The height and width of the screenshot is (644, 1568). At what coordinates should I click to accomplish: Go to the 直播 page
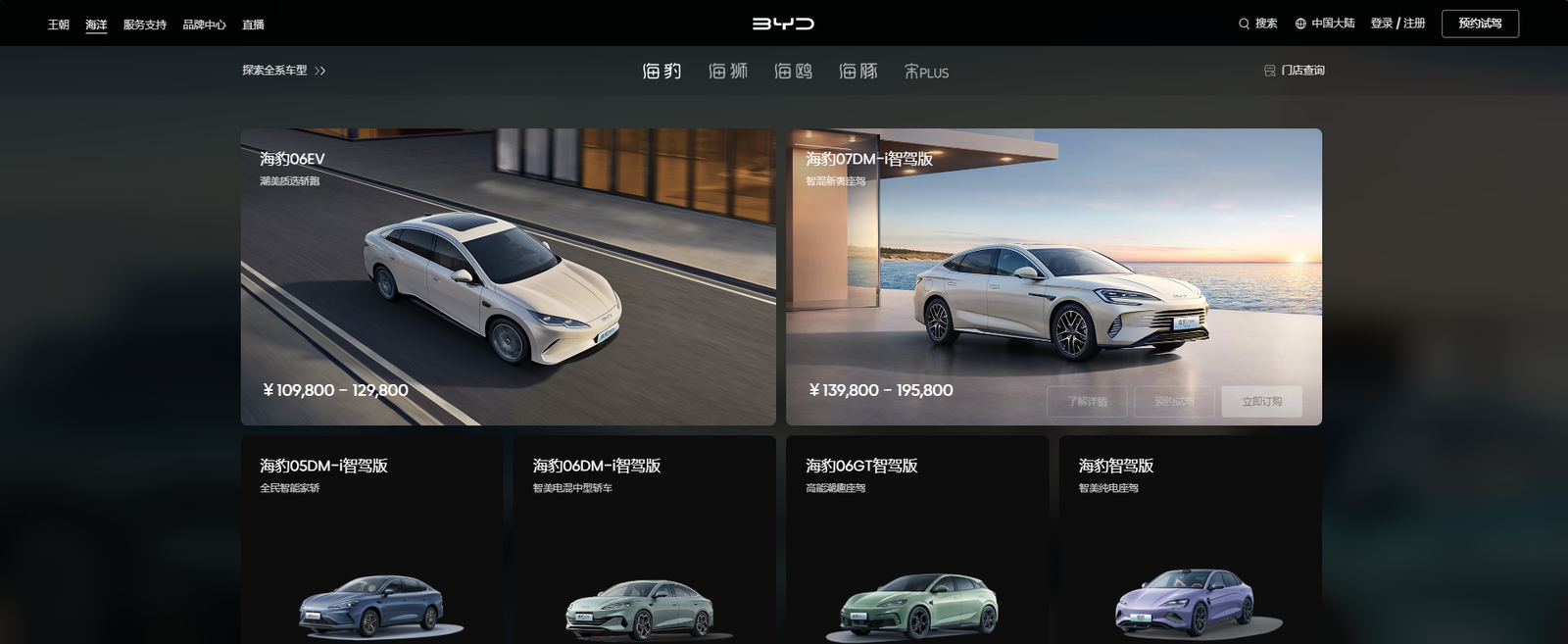click(253, 25)
